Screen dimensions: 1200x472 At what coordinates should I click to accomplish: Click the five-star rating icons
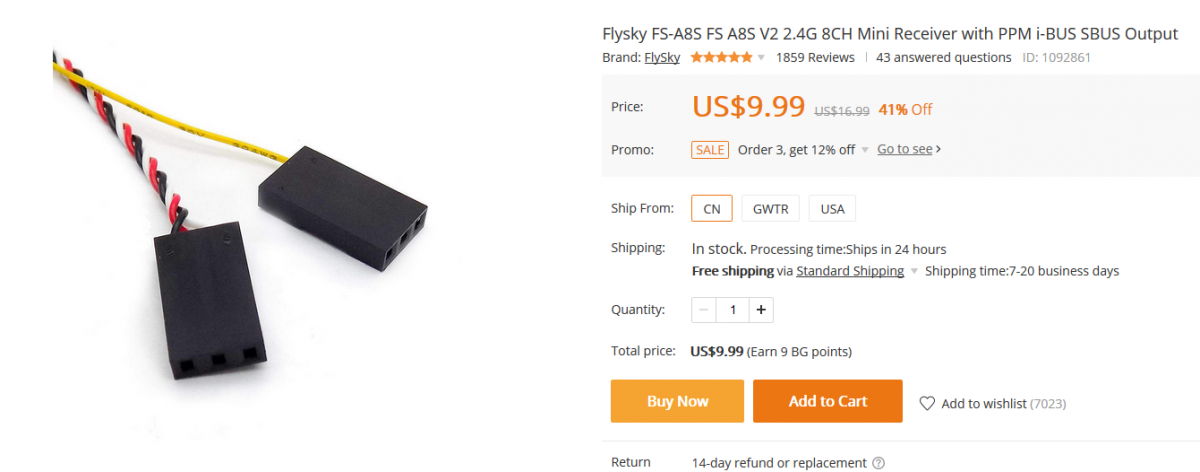point(721,58)
